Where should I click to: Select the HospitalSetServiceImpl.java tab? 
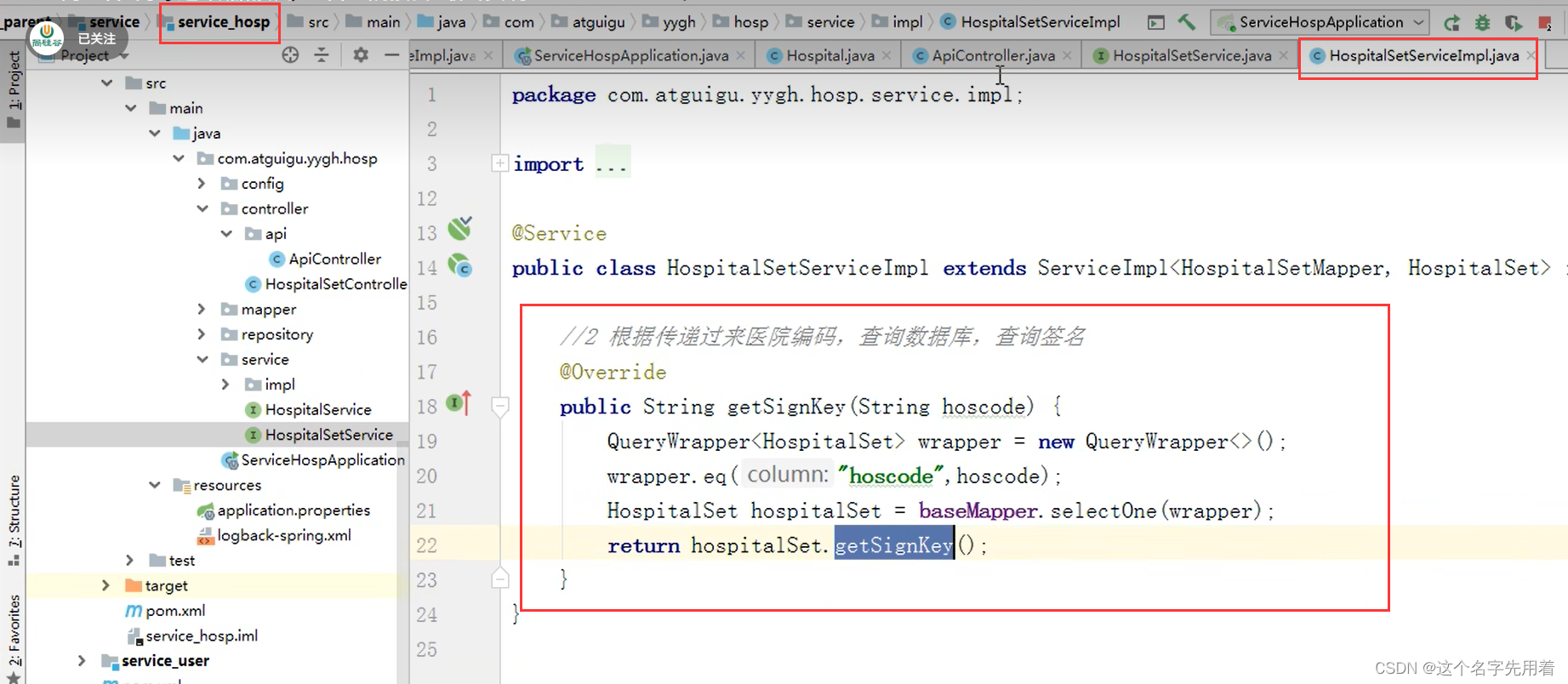(x=1423, y=55)
